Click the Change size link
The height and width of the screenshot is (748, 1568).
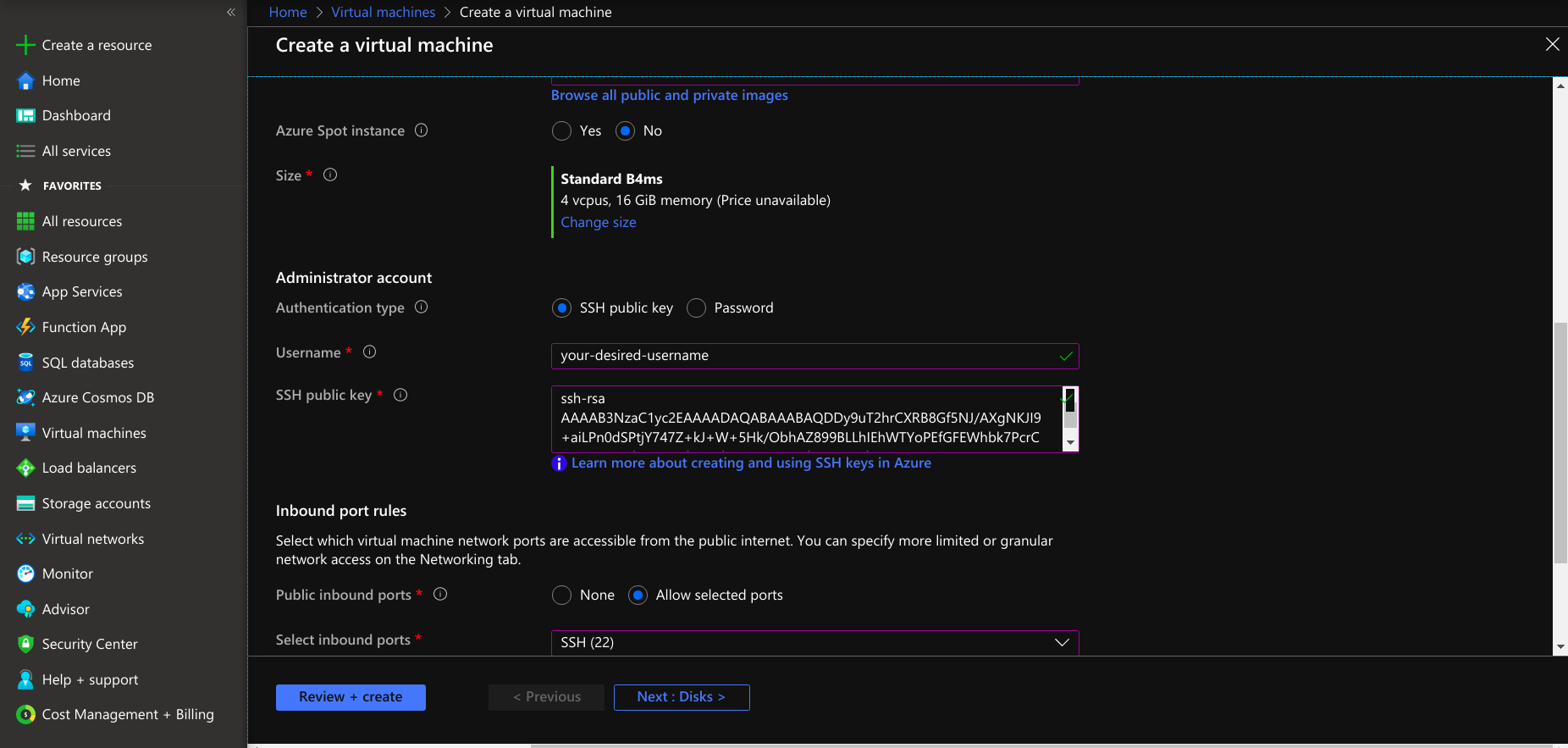tap(598, 222)
